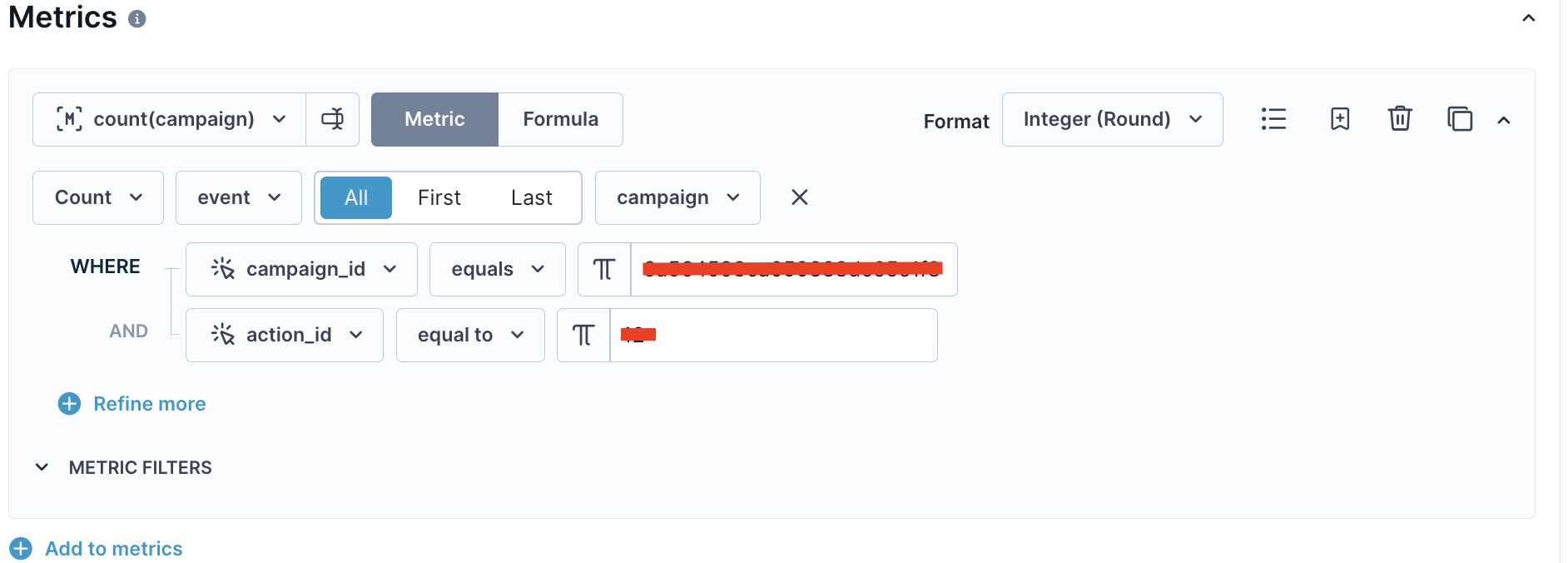Click the rename metric icon

click(332, 119)
